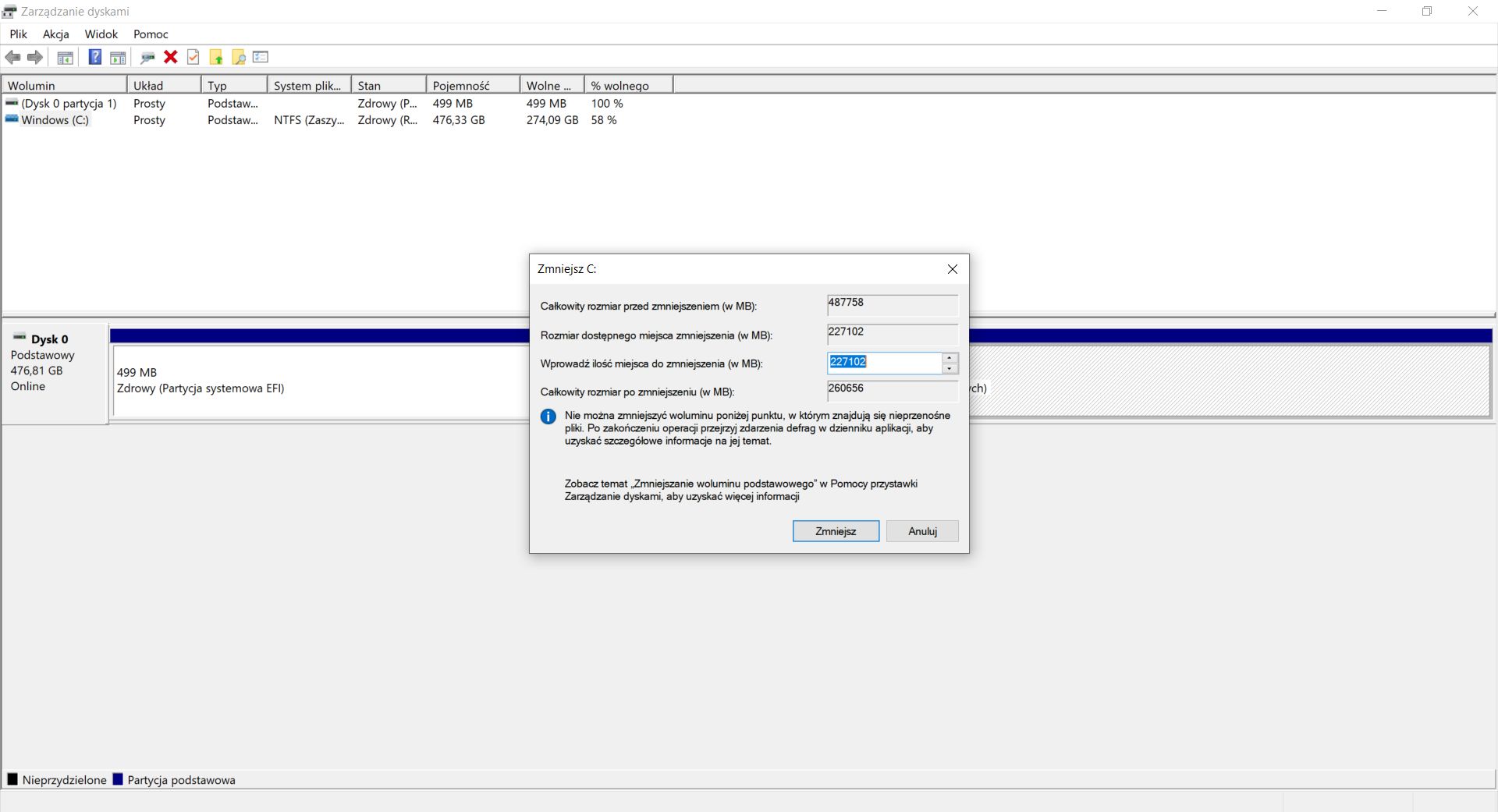Image resolution: width=1498 pixels, height=812 pixels.
Task: Navigate back with the back arrow icon
Action: click(12, 57)
